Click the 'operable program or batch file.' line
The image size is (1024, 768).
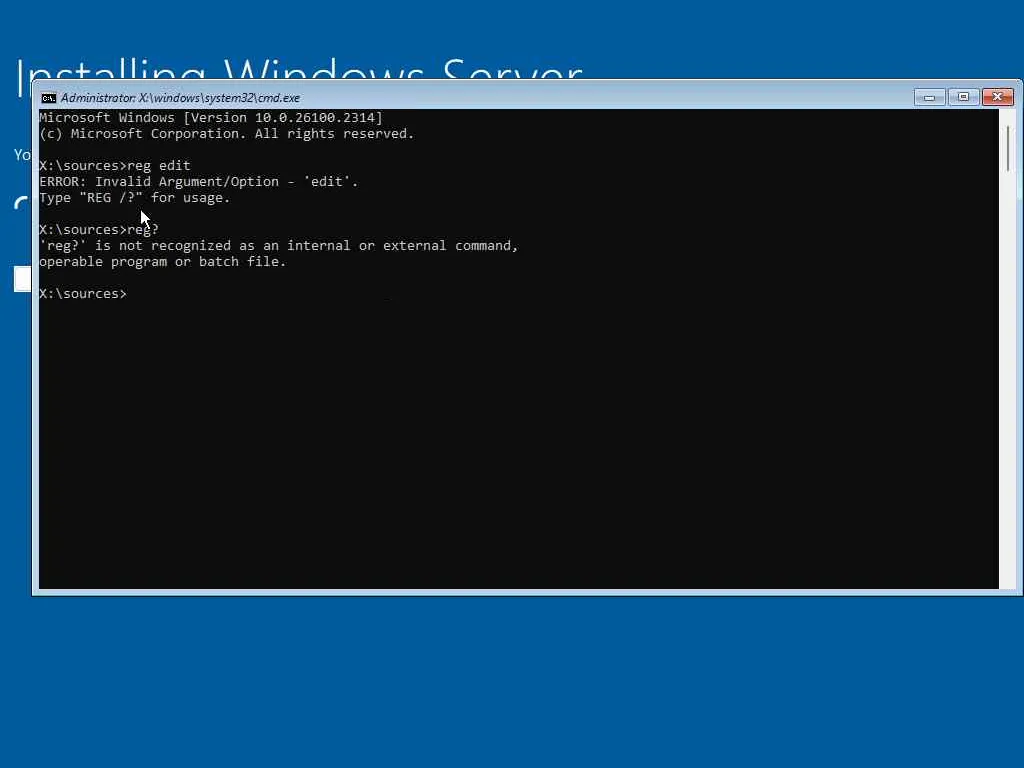pos(163,262)
